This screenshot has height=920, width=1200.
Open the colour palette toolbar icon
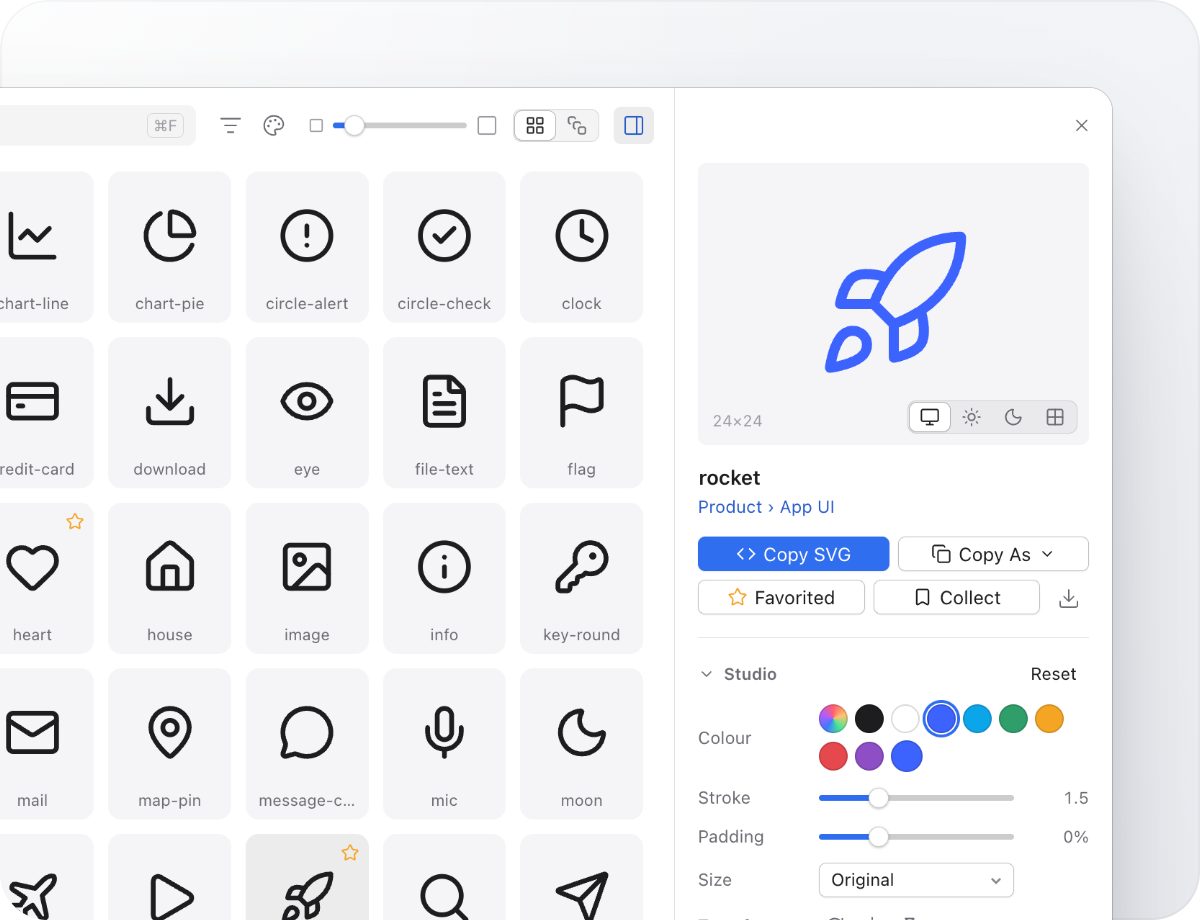pyautogui.click(x=274, y=125)
